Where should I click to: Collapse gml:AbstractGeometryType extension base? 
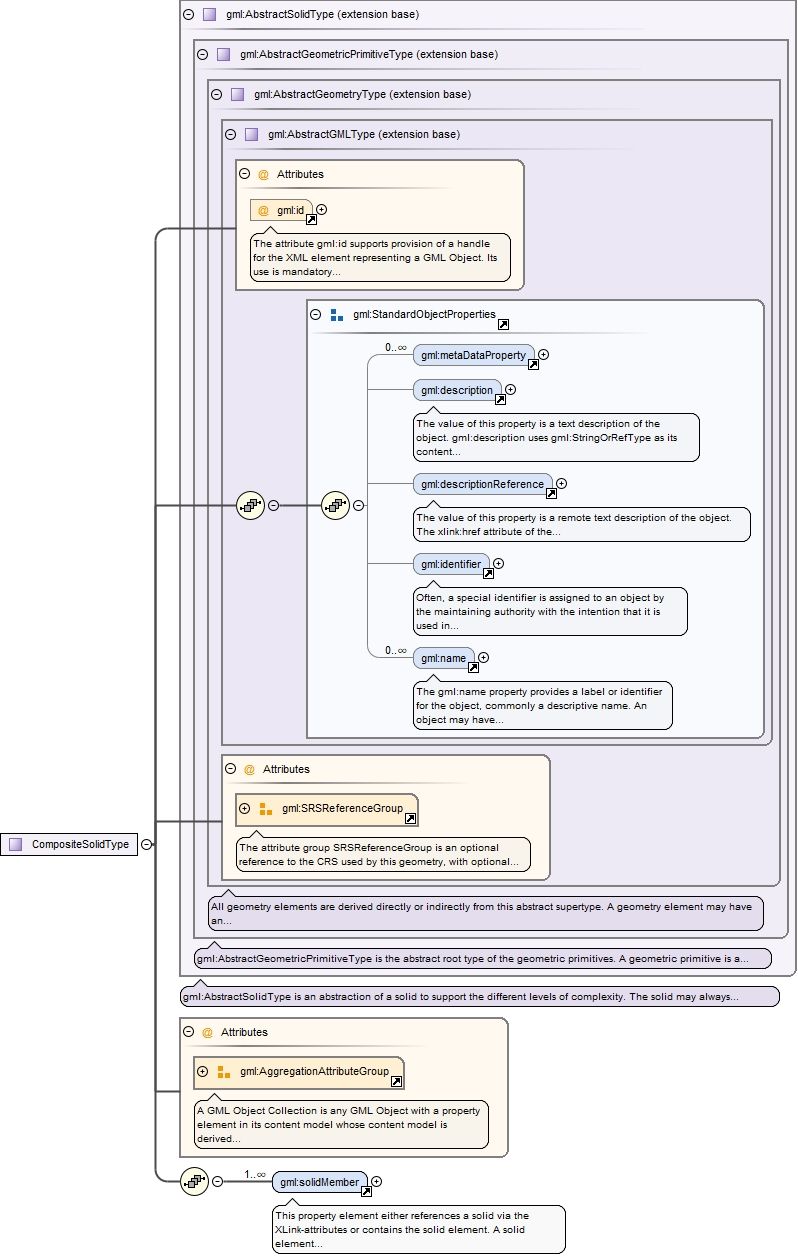[x=216, y=95]
